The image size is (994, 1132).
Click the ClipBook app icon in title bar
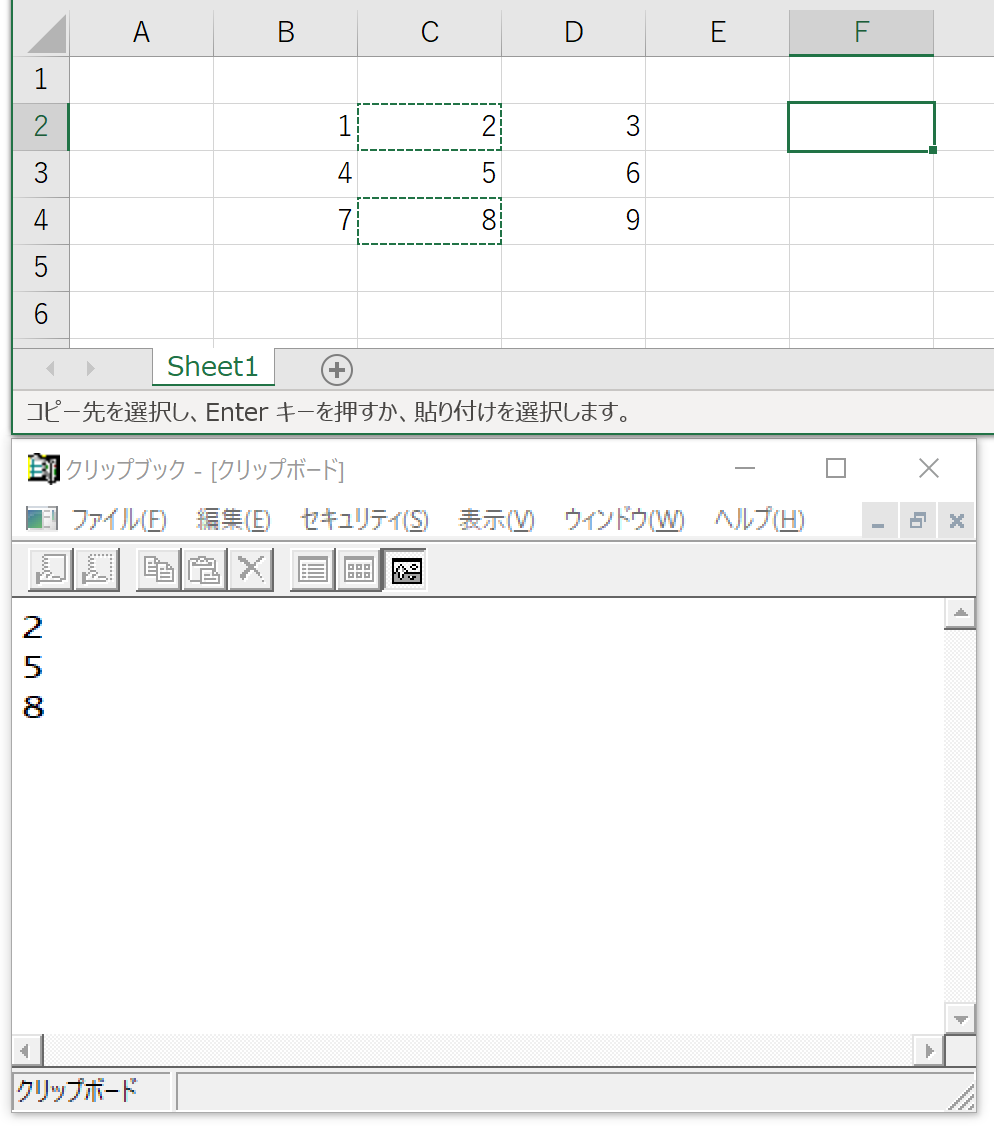pyautogui.click(x=43, y=469)
